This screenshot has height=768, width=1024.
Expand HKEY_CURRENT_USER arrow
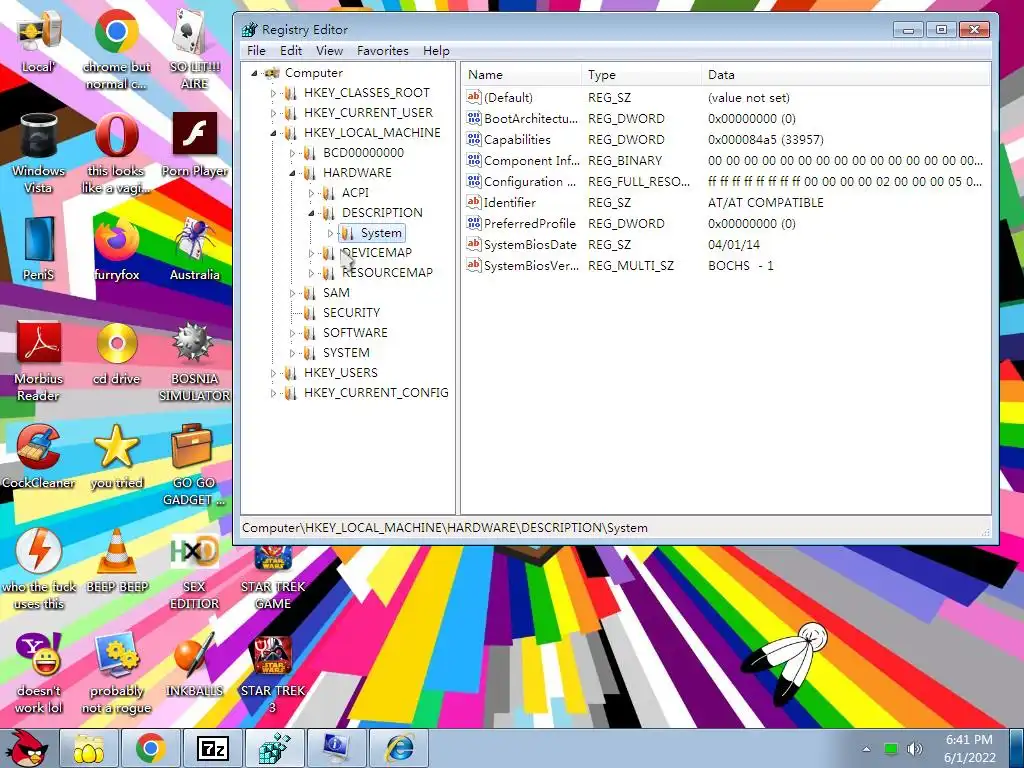(x=274, y=113)
